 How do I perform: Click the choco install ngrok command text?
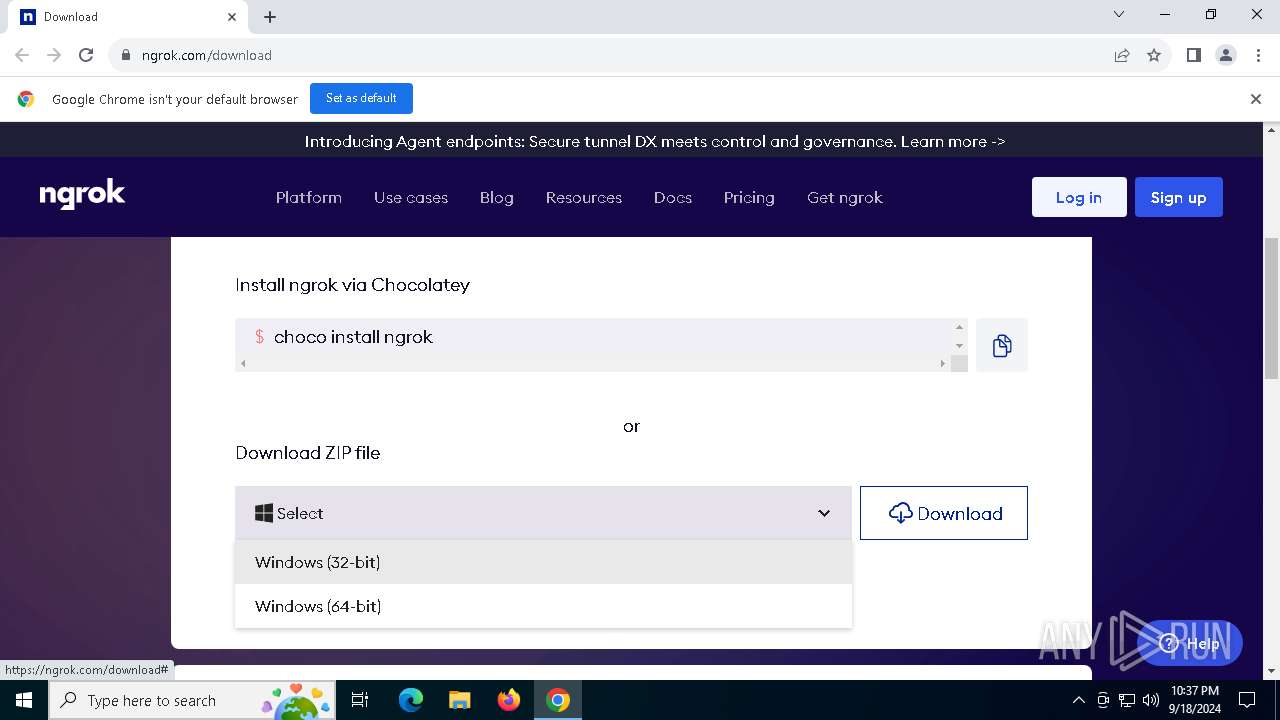pyautogui.click(x=353, y=337)
